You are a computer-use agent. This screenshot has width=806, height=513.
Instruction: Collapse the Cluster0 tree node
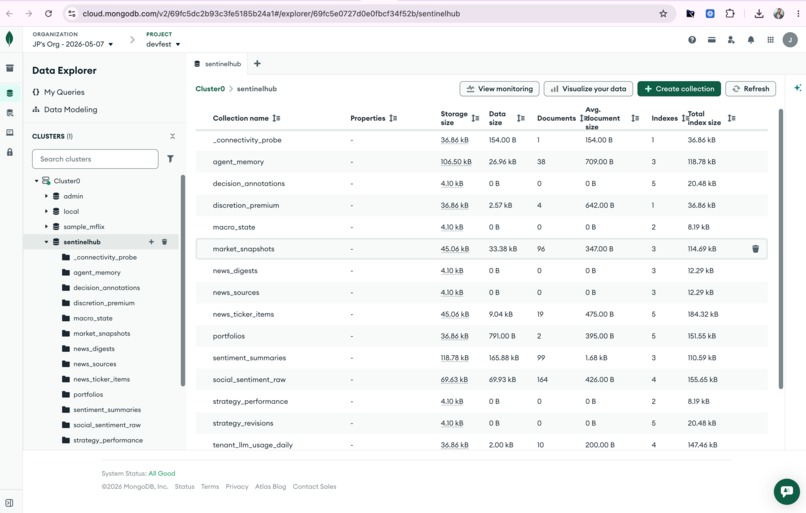[36, 181]
